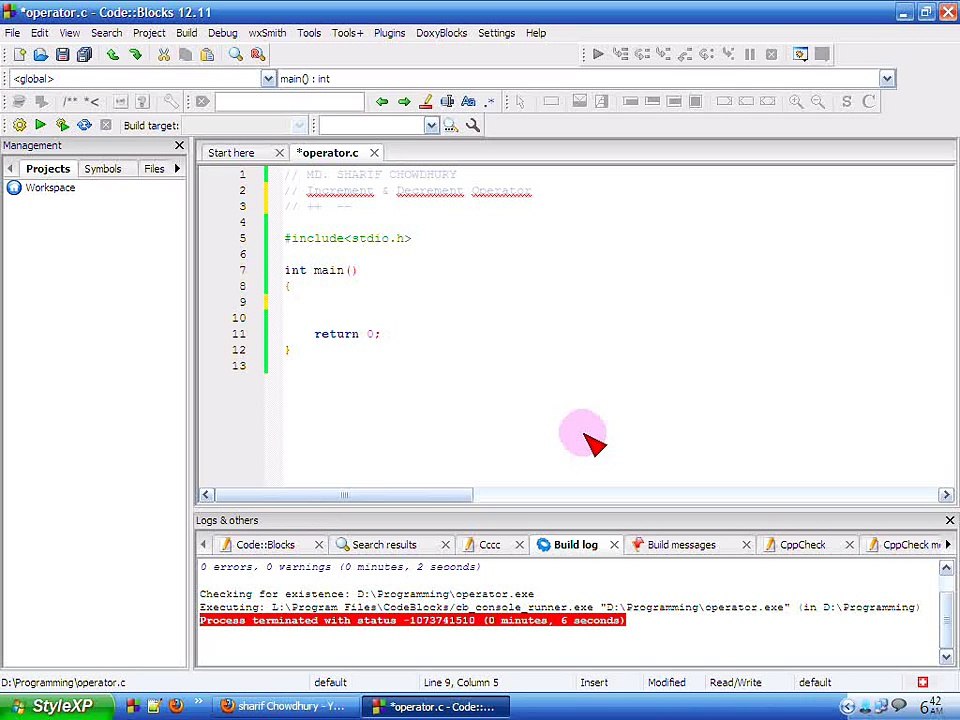Screen dimensions: 960x720
Task: Show more Management tabs with the right arrow
Action: tap(178, 168)
